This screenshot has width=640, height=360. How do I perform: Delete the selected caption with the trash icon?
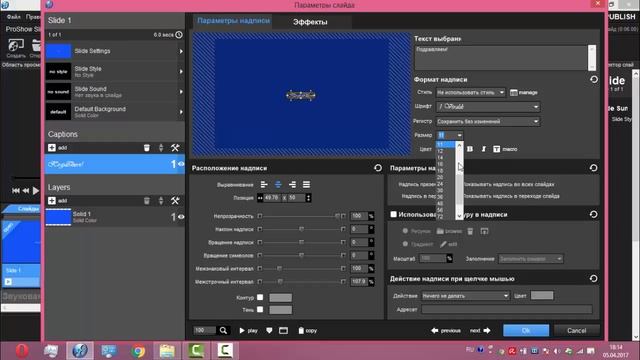(147, 148)
